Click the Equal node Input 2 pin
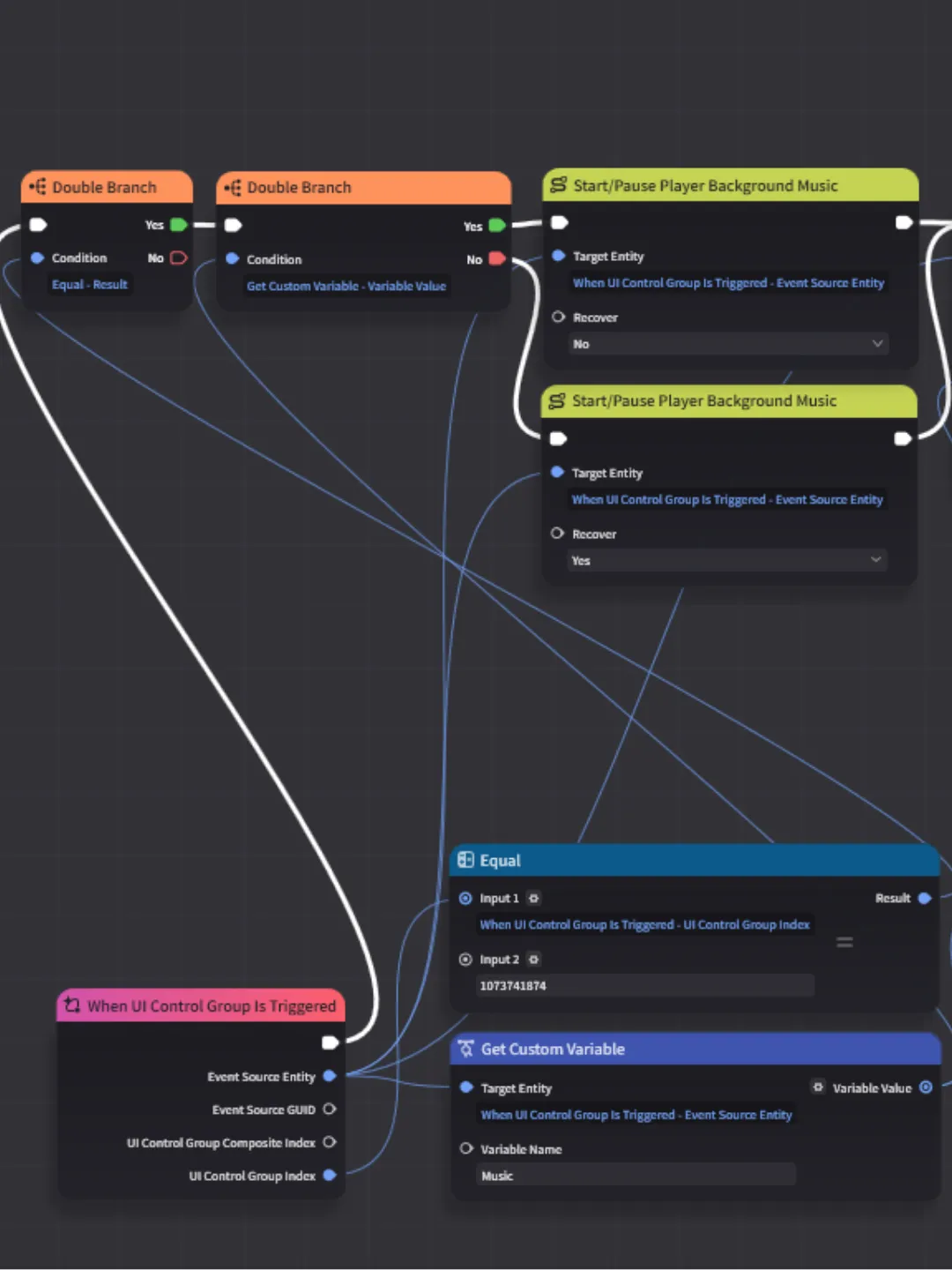The width and height of the screenshot is (952, 1270). 465,960
